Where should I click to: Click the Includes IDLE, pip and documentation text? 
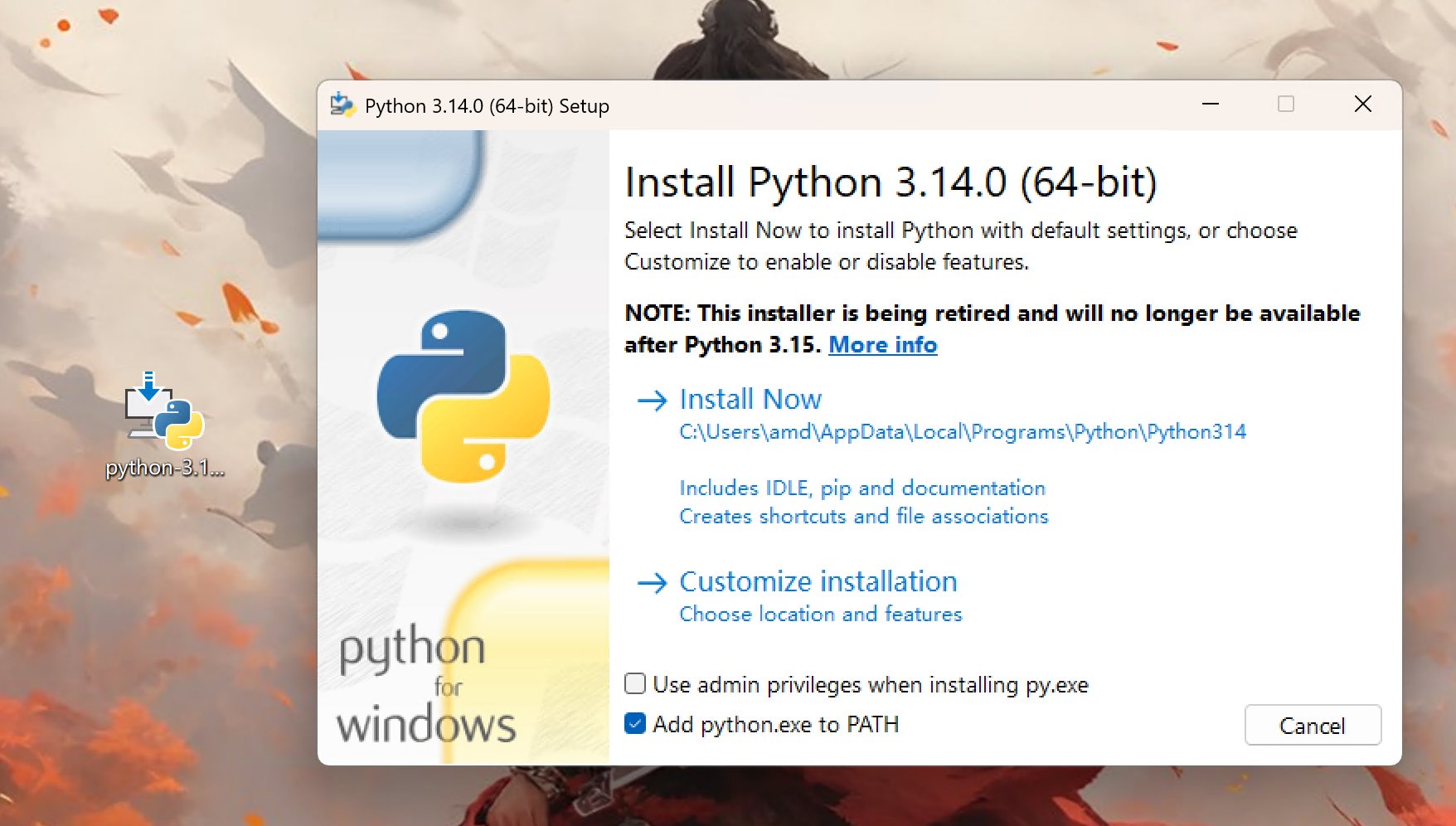[x=861, y=488]
